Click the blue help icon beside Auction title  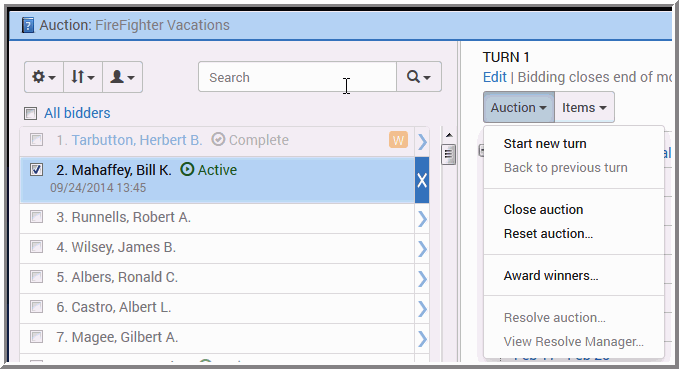coord(28,25)
